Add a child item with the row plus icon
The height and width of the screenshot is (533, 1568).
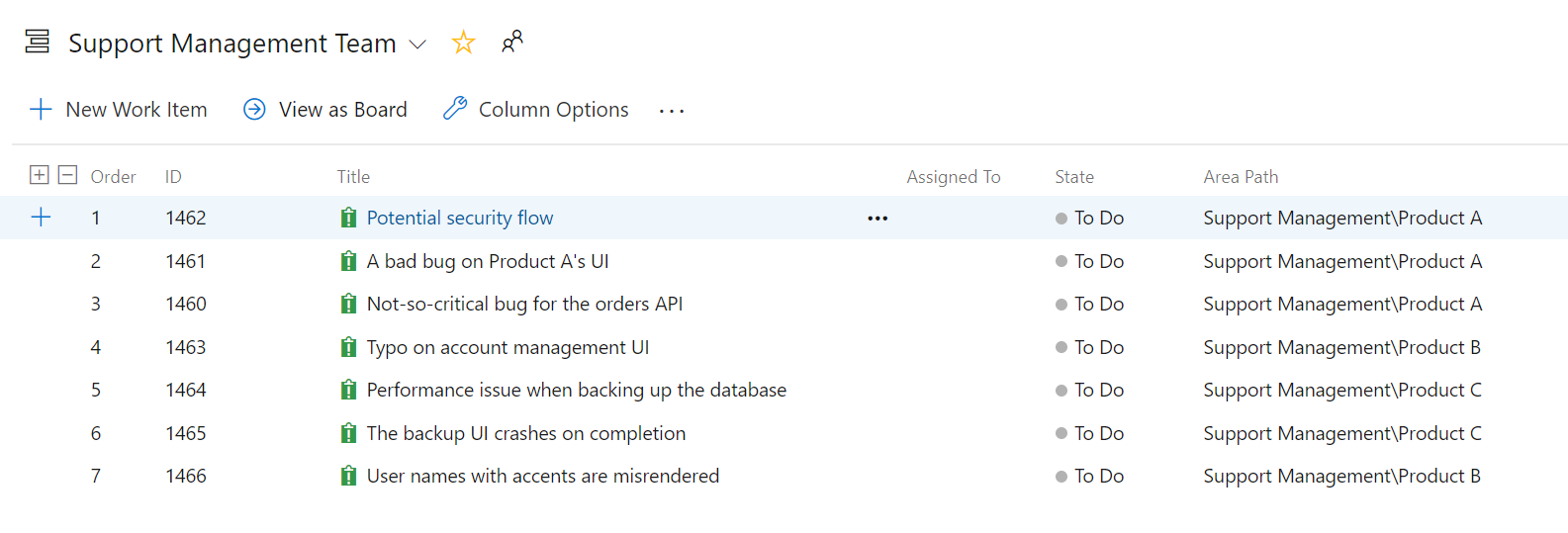click(41, 218)
